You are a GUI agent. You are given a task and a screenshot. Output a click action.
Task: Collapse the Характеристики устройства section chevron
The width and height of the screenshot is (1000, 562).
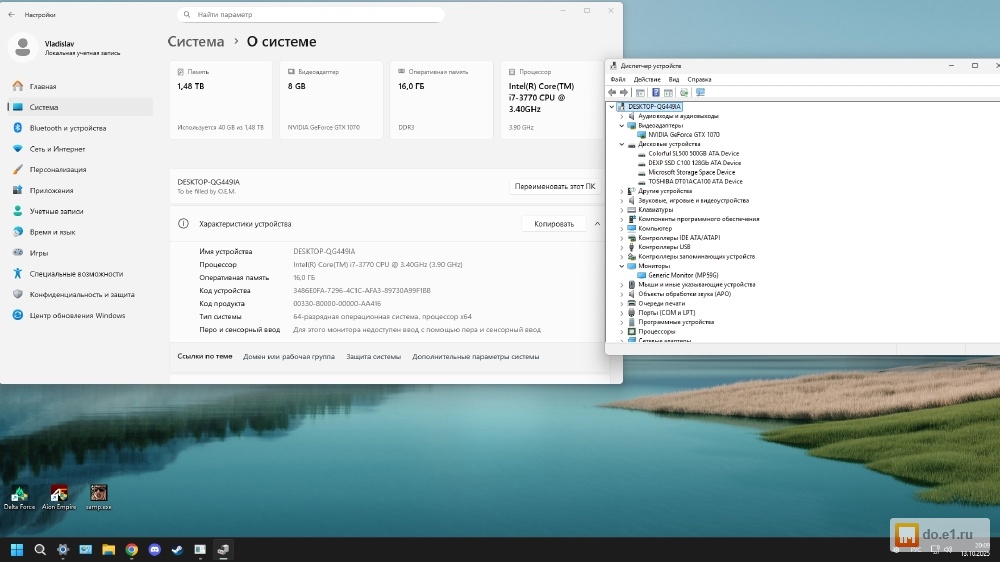point(597,224)
